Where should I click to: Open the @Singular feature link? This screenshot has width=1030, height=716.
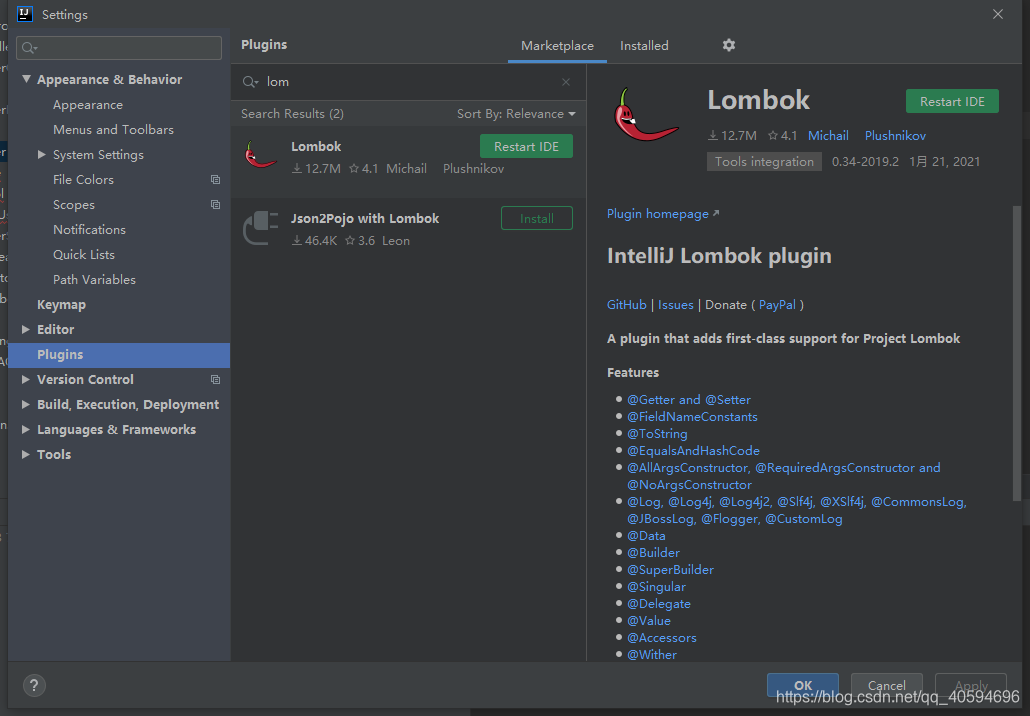(656, 587)
